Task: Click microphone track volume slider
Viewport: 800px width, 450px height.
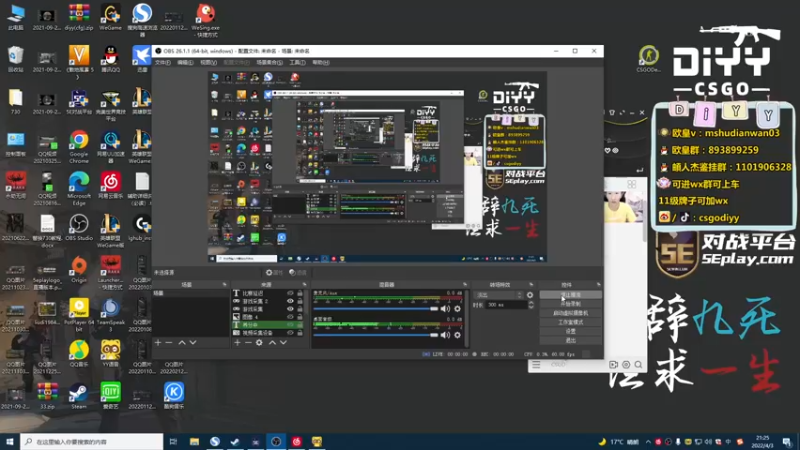Action: click(x=376, y=309)
